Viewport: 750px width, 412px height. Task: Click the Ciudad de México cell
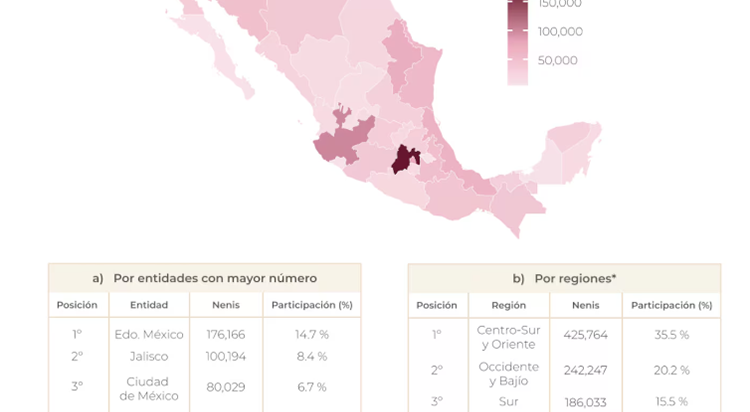pos(148,388)
